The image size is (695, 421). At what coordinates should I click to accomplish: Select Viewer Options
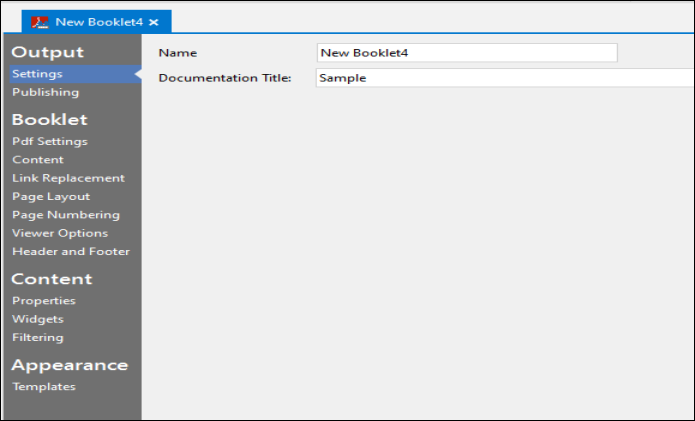[60, 233]
